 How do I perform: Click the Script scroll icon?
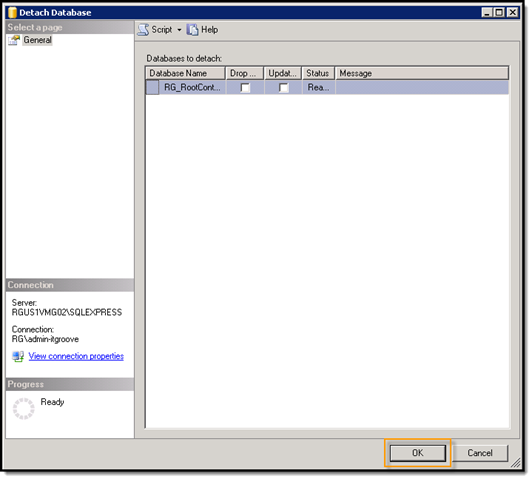[x=143, y=30]
